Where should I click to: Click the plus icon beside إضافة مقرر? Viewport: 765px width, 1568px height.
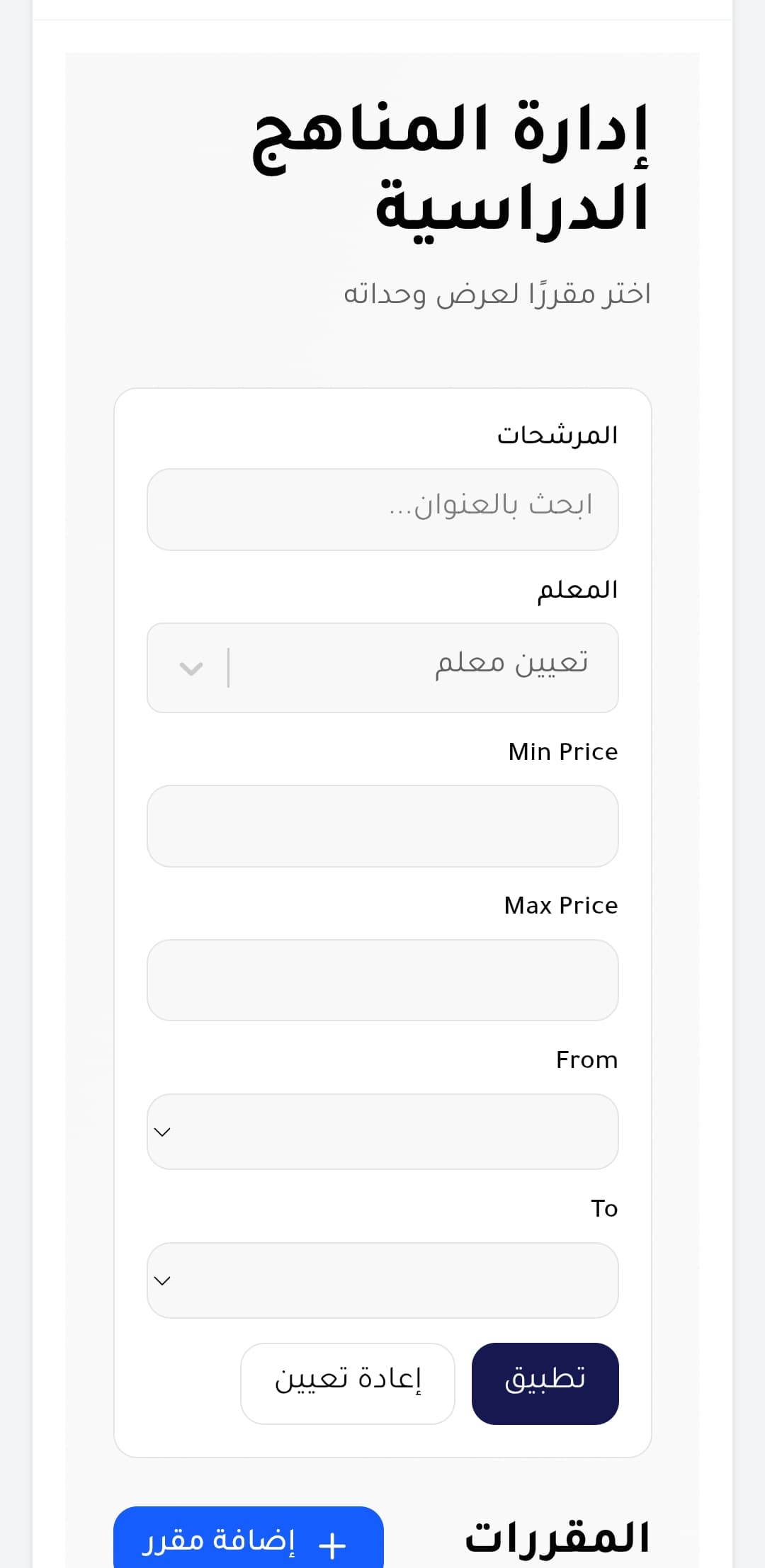331,1545
